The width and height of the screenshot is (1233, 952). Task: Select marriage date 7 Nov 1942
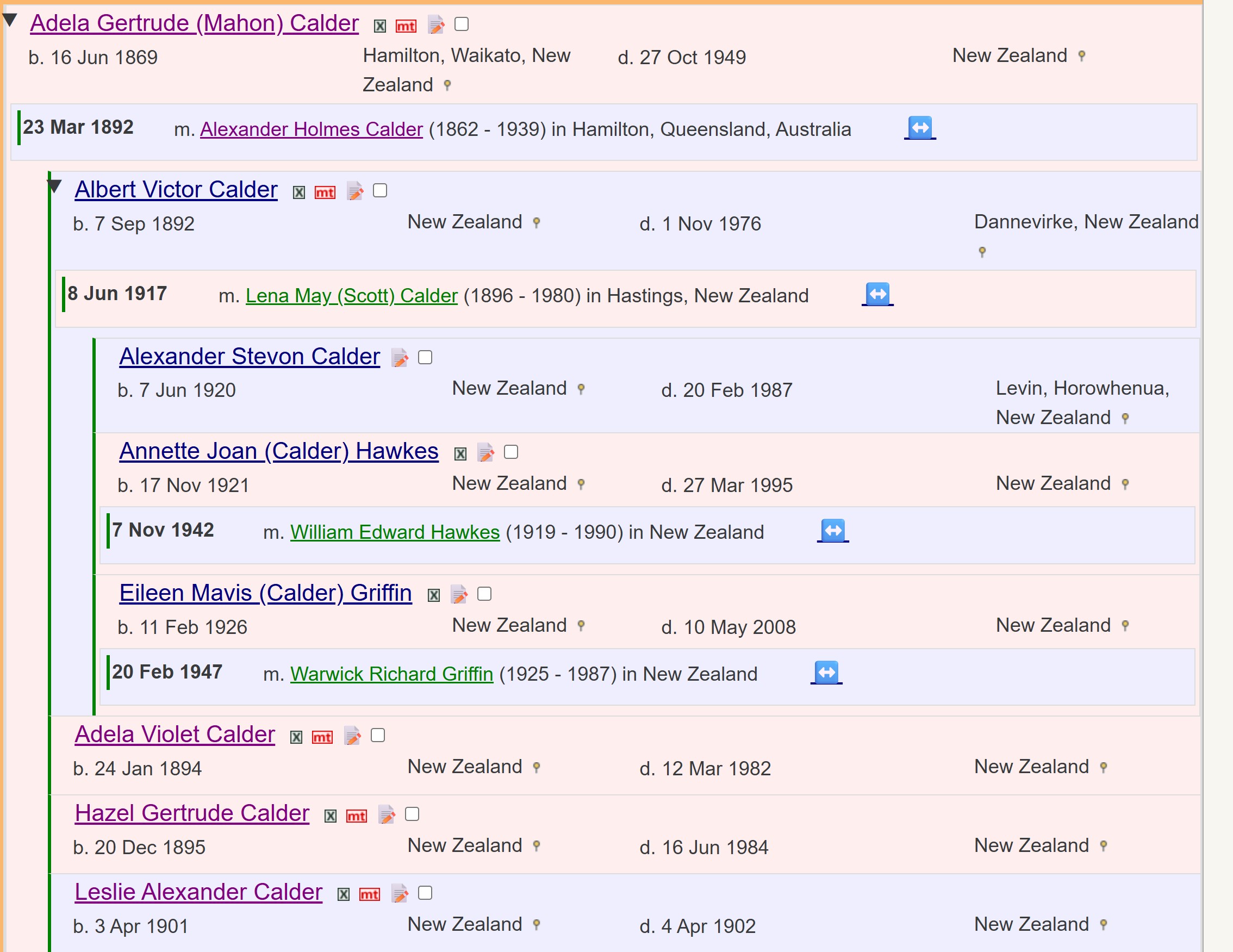(x=163, y=530)
